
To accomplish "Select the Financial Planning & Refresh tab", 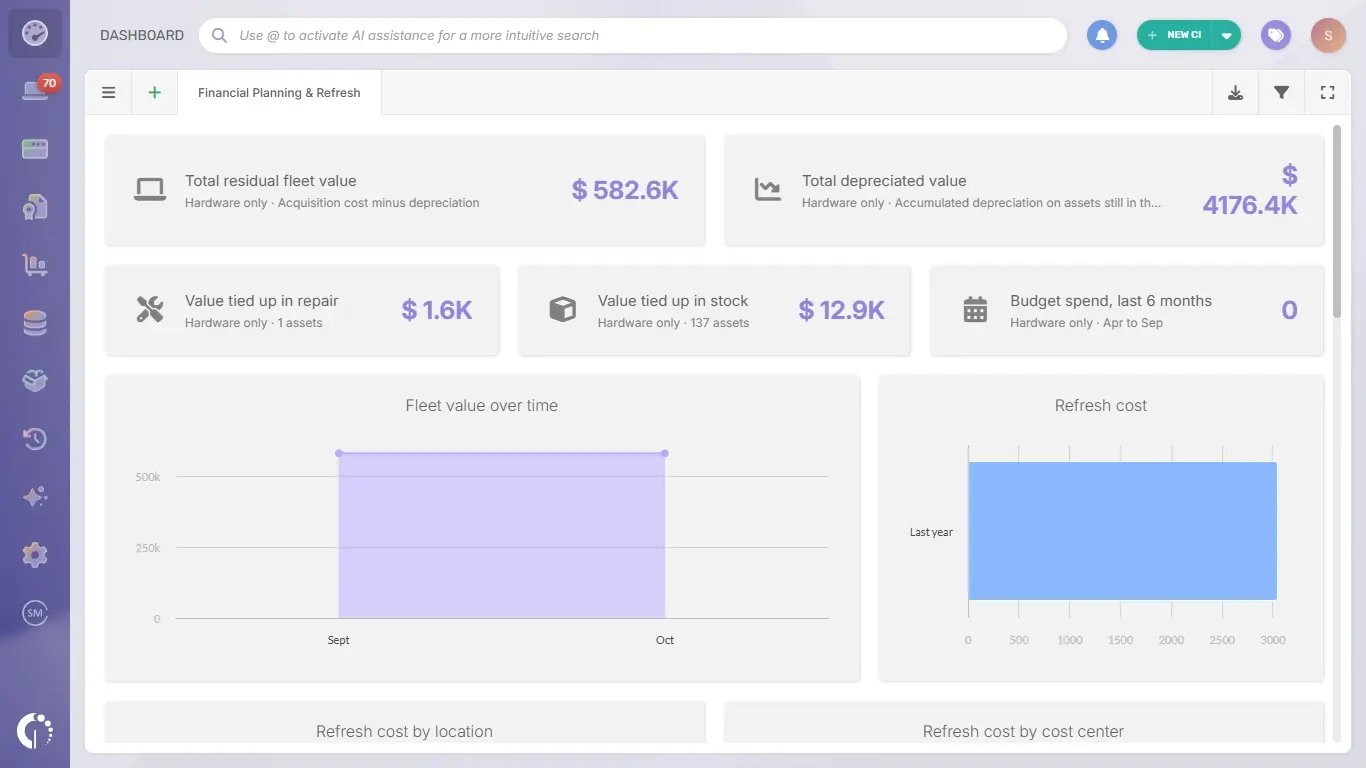I will 279,93.
